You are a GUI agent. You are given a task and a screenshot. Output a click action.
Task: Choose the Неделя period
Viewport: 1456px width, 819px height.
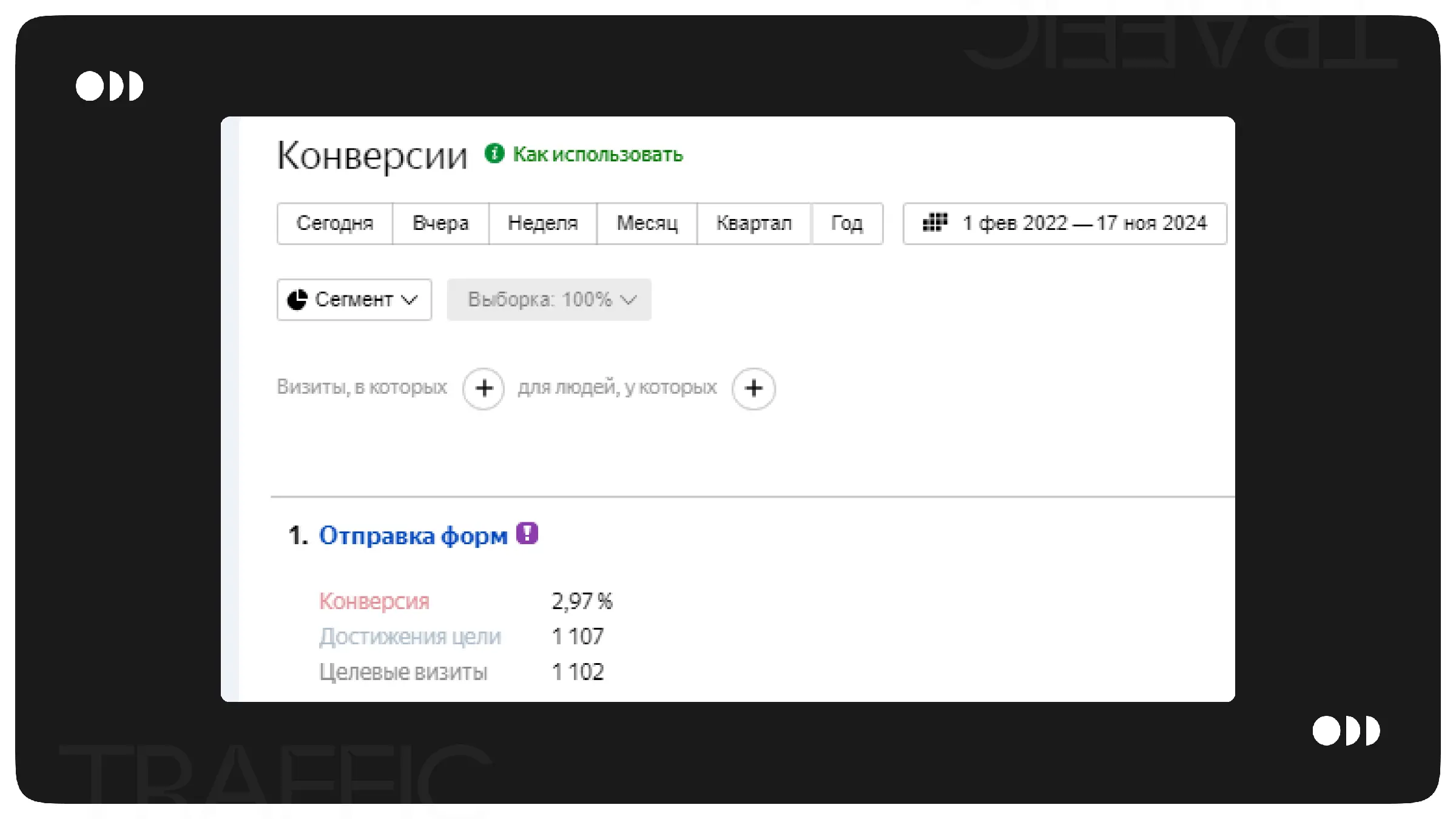tap(542, 223)
